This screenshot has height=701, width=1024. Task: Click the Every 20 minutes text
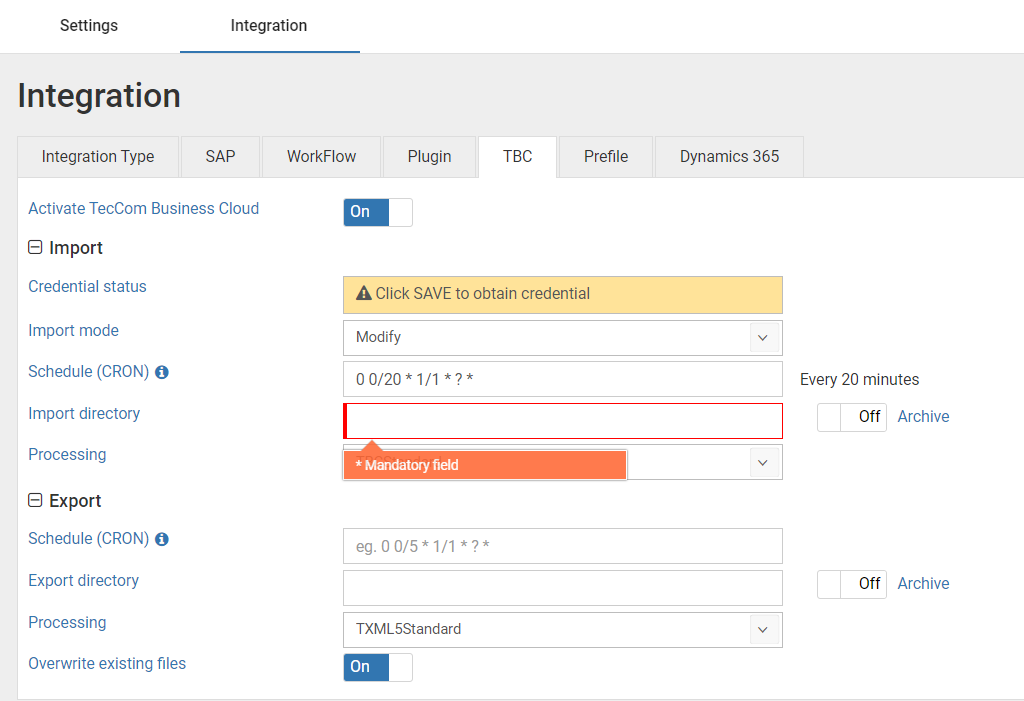tap(859, 380)
